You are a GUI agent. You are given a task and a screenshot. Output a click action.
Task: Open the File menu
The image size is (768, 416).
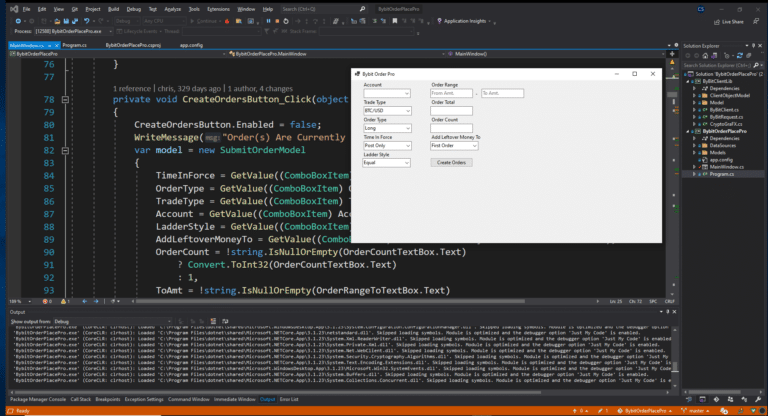point(26,9)
